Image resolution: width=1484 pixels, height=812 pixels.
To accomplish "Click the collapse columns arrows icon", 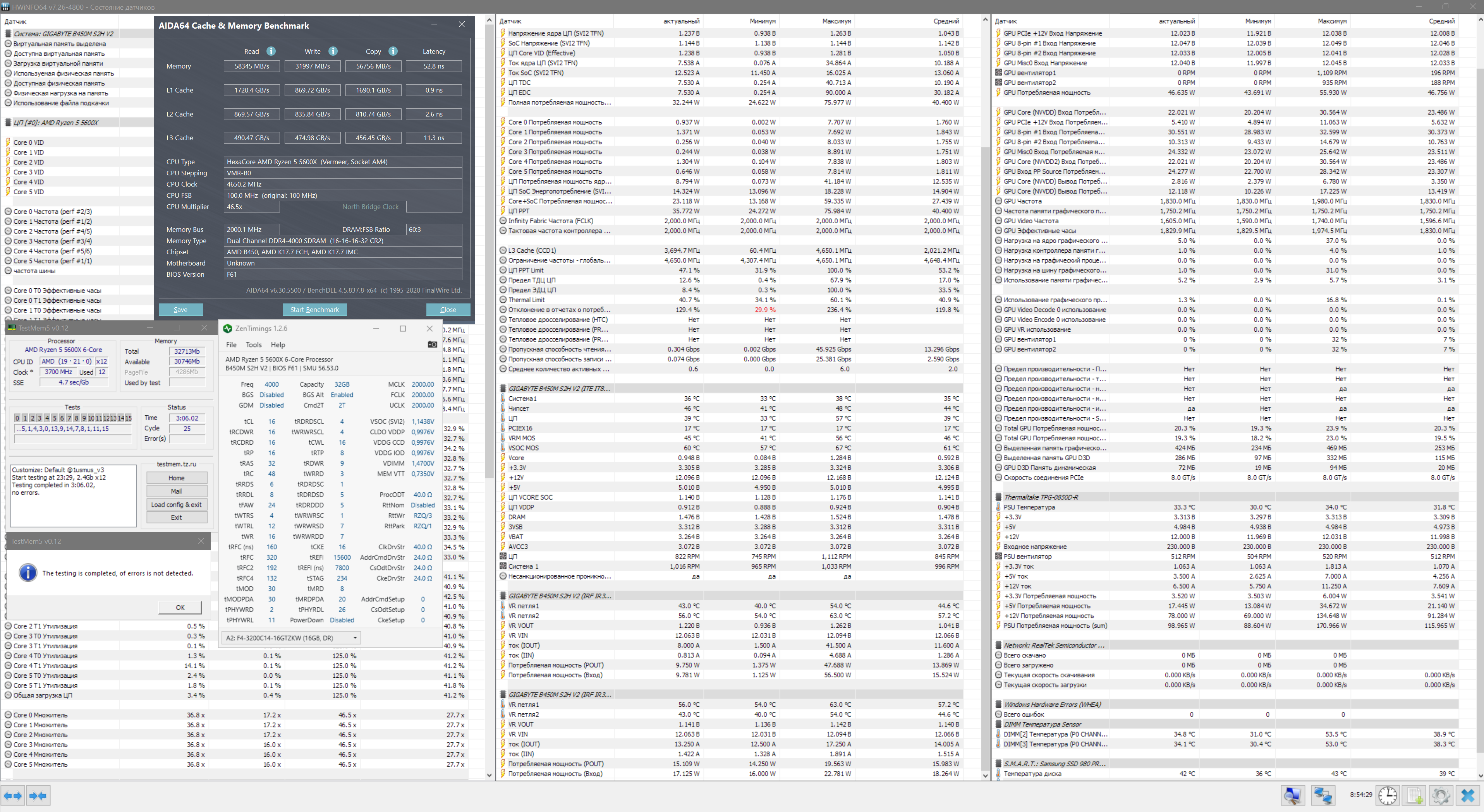I will pyautogui.click(x=38, y=795).
